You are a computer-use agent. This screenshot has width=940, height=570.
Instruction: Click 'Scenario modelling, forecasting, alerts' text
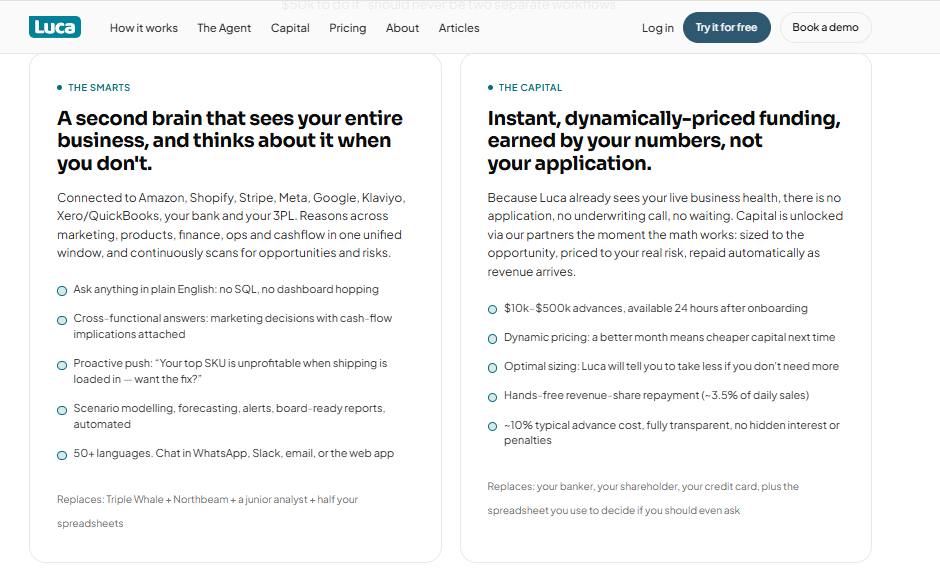pos(230,416)
